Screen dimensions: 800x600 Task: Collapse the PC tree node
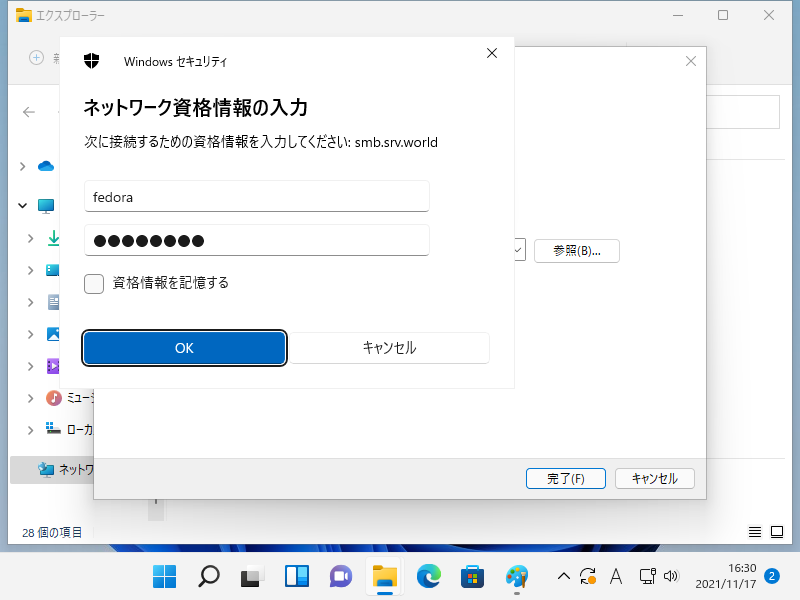[22, 205]
